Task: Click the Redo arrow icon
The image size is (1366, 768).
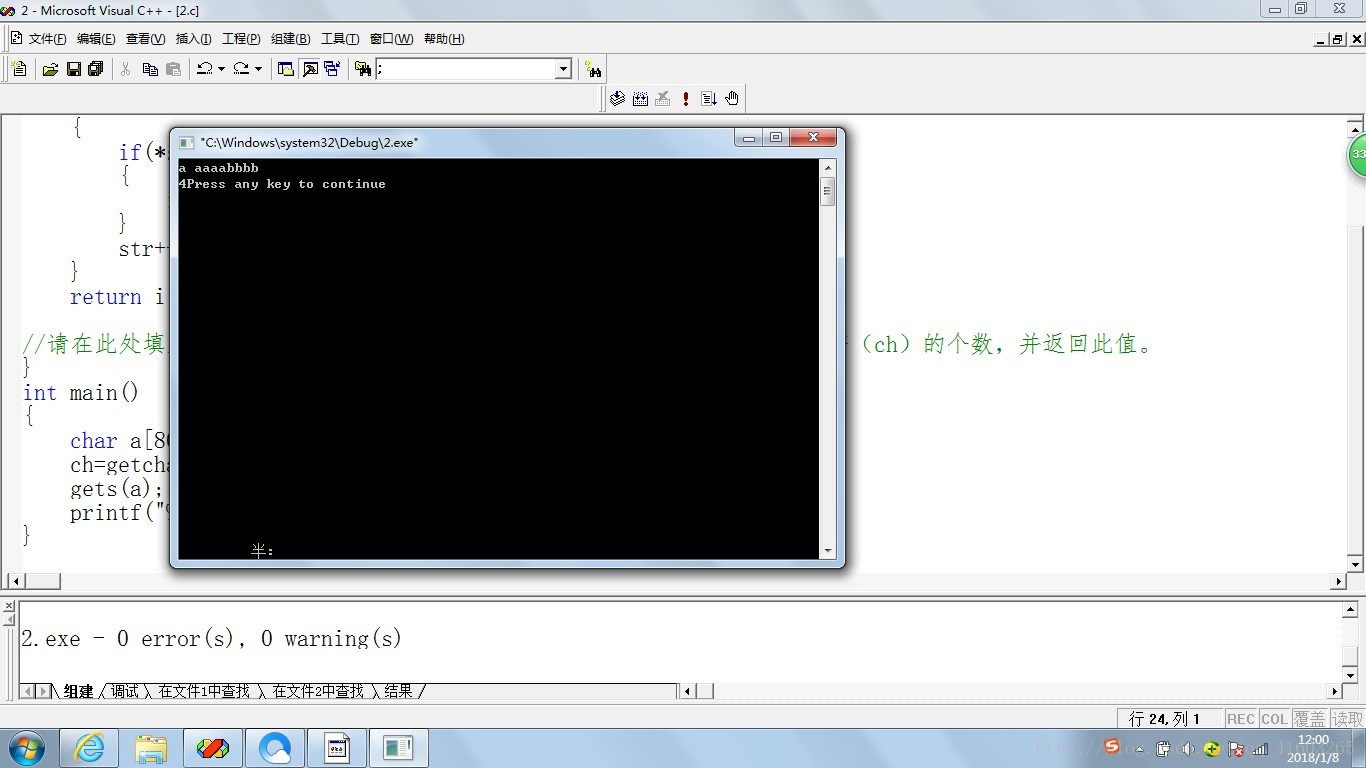Action: [241, 69]
